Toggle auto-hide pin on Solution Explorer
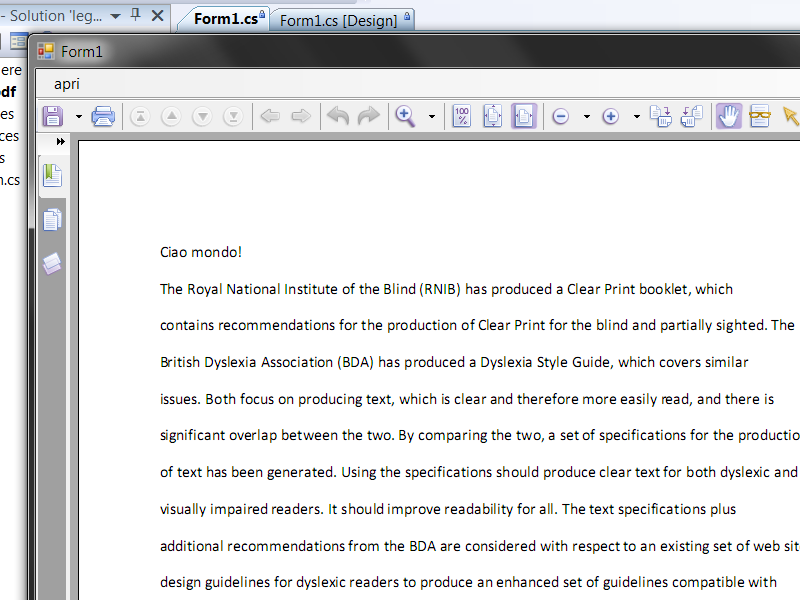 click(136, 15)
